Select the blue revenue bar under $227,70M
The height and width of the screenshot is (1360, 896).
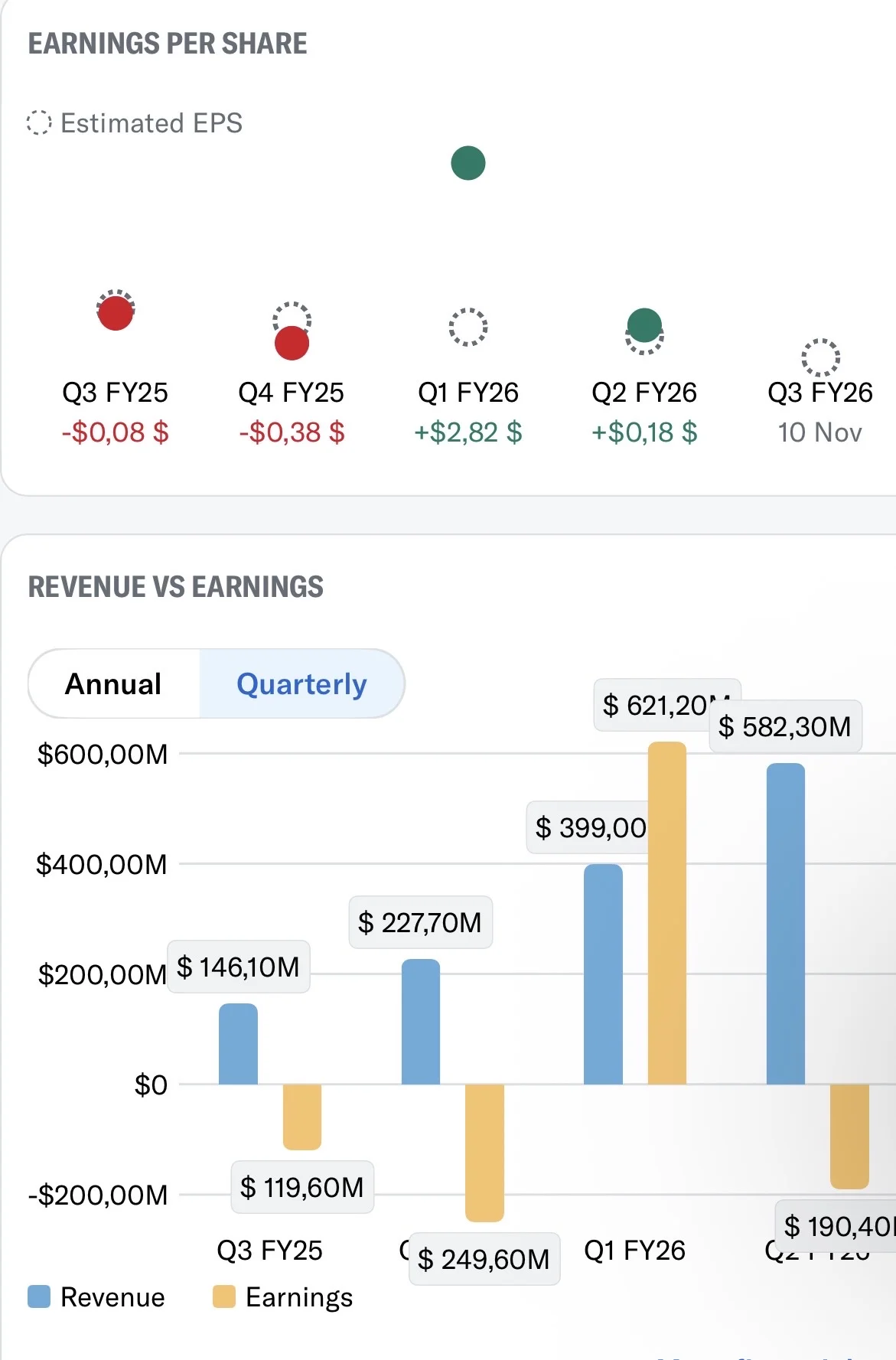421,1022
